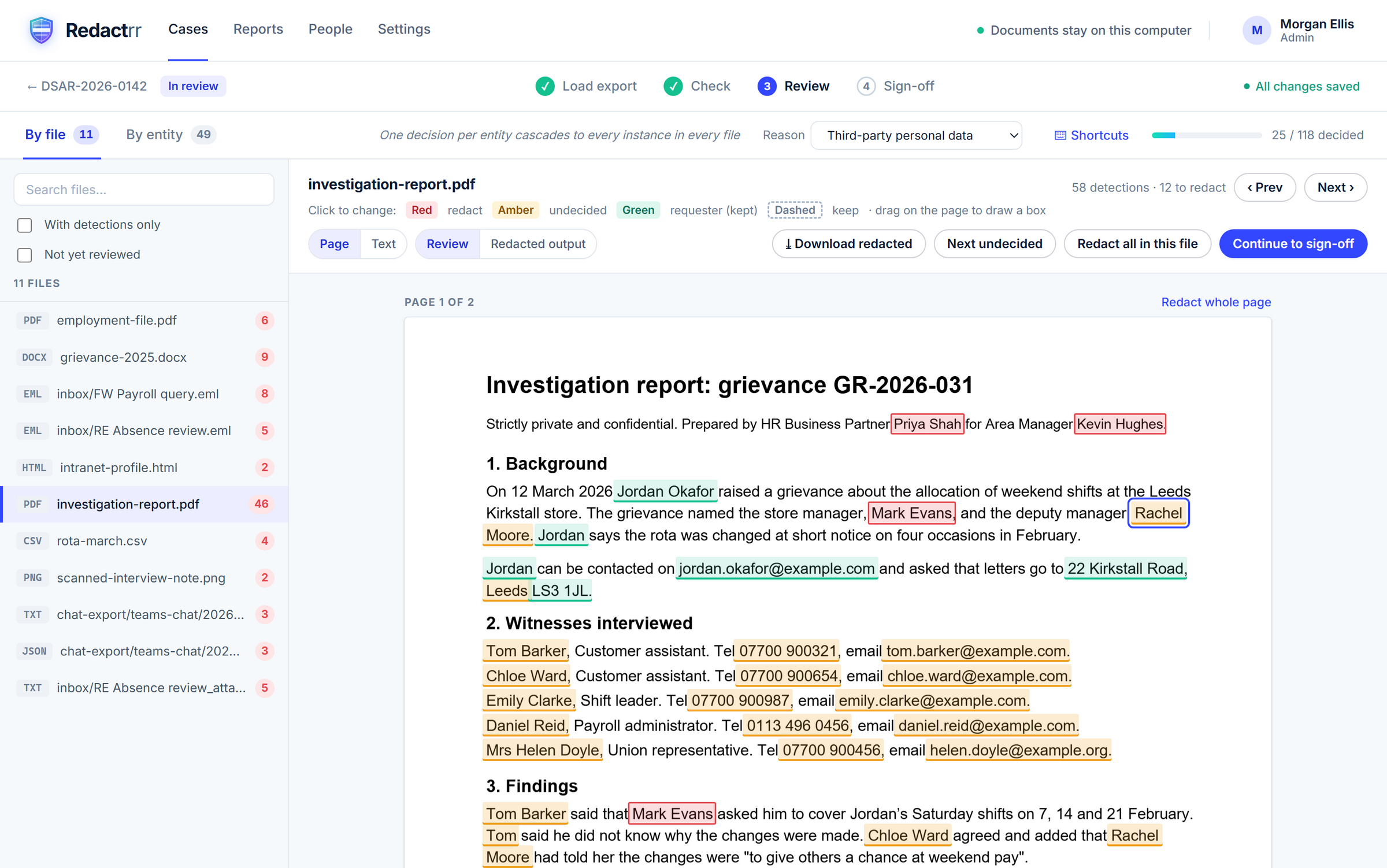Image resolution: width=1387 pixels, height=868 pixels.
Task: Click the Redactrr shield logo icon
Action: [x=41, y=30]
